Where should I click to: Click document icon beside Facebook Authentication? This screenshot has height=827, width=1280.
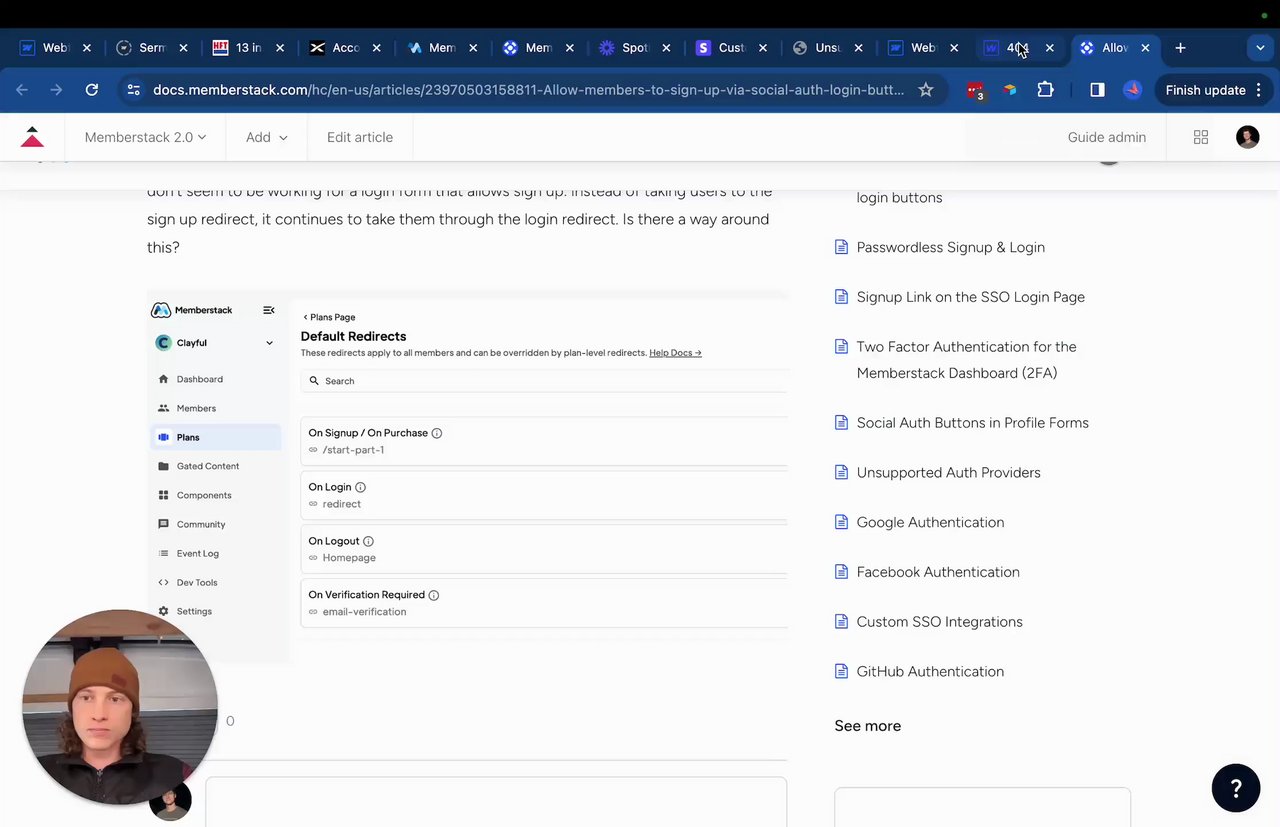841,572
